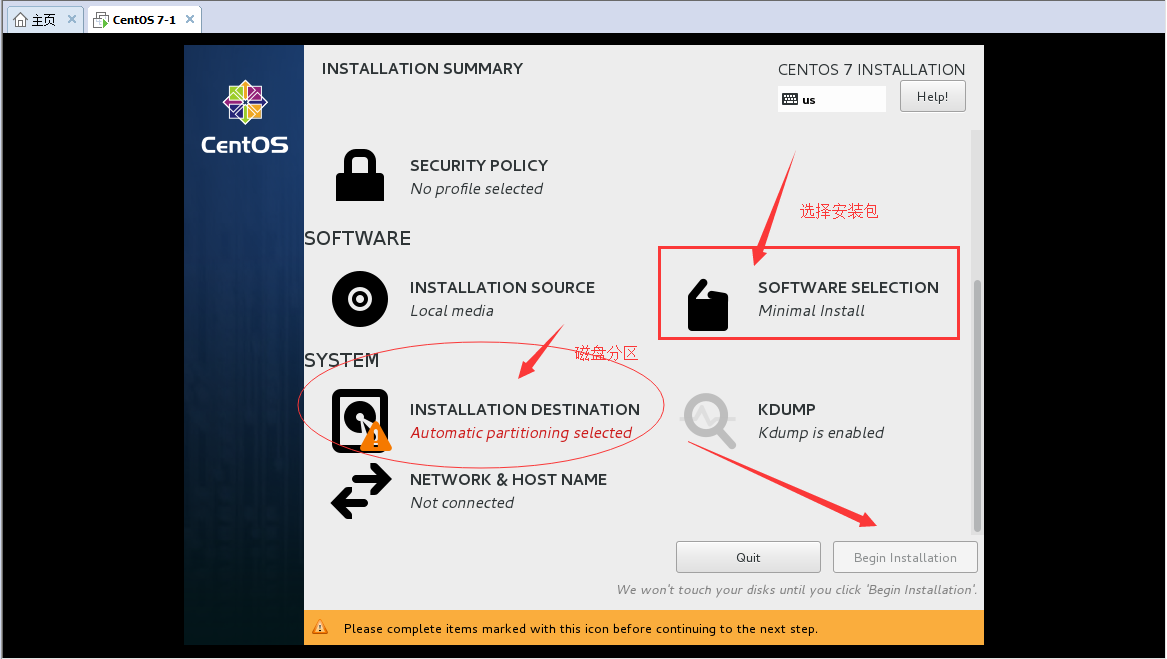The width and height of the screenshot is (1167, 659).
Task: Click the 'Please complete items marked' message
Action: 581,628
